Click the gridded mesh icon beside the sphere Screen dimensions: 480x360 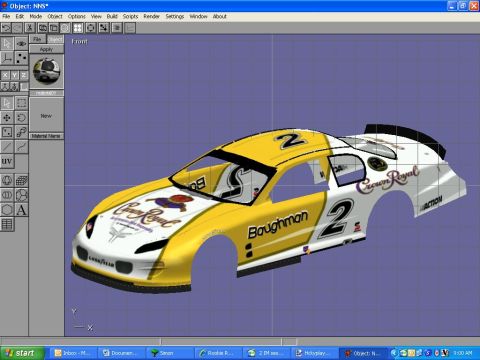coord(21,181)
